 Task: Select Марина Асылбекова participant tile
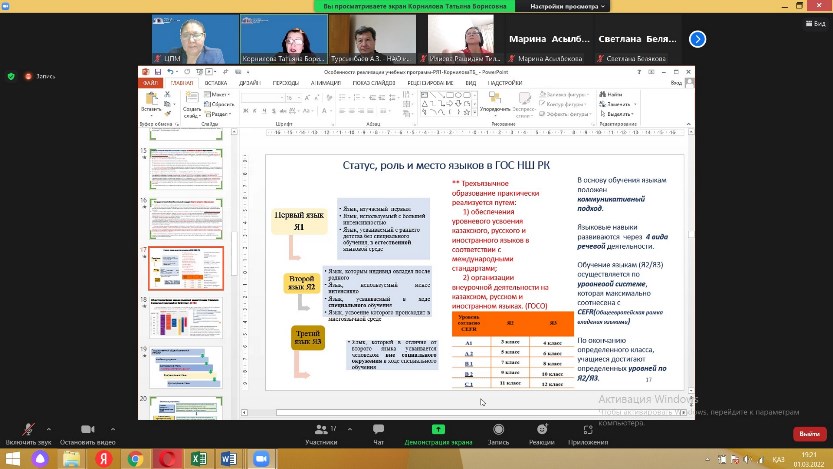[x=549, y=40]
